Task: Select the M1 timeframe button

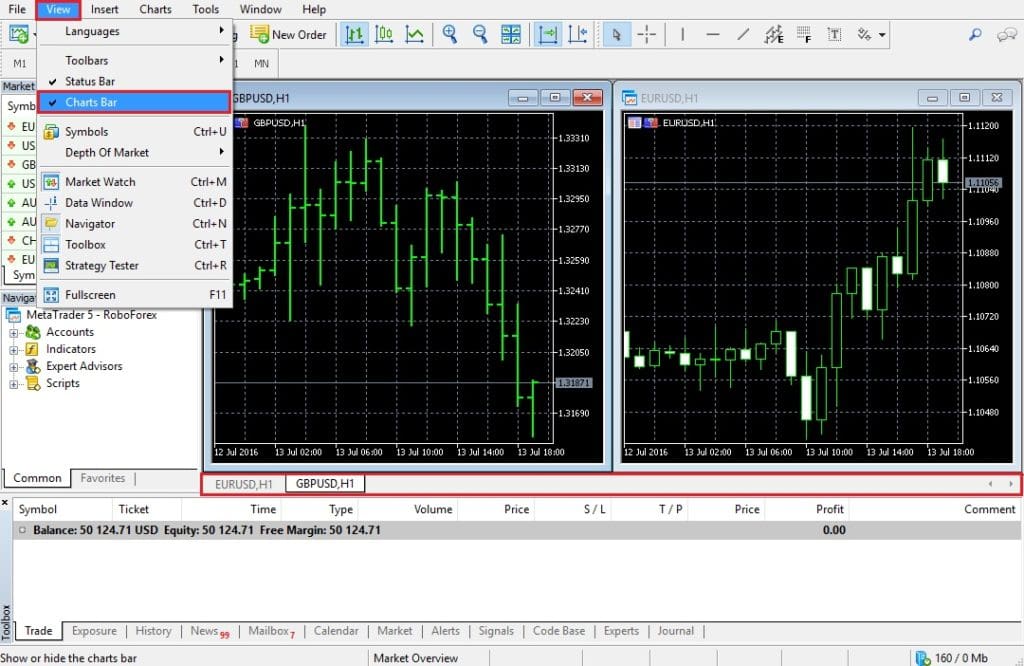Action: tap(20, 63)
